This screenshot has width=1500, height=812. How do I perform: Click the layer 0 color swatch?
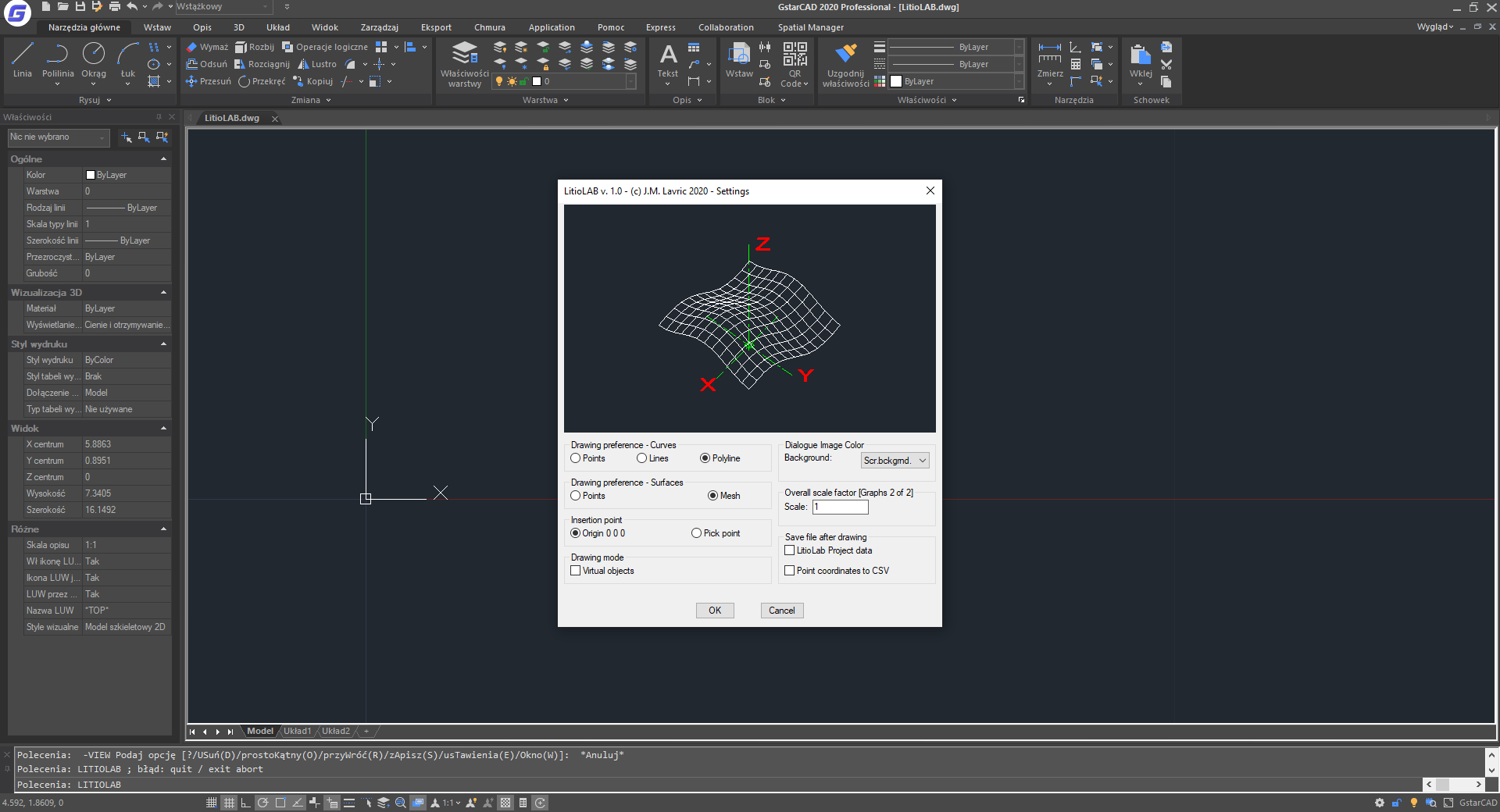(537, 81)
